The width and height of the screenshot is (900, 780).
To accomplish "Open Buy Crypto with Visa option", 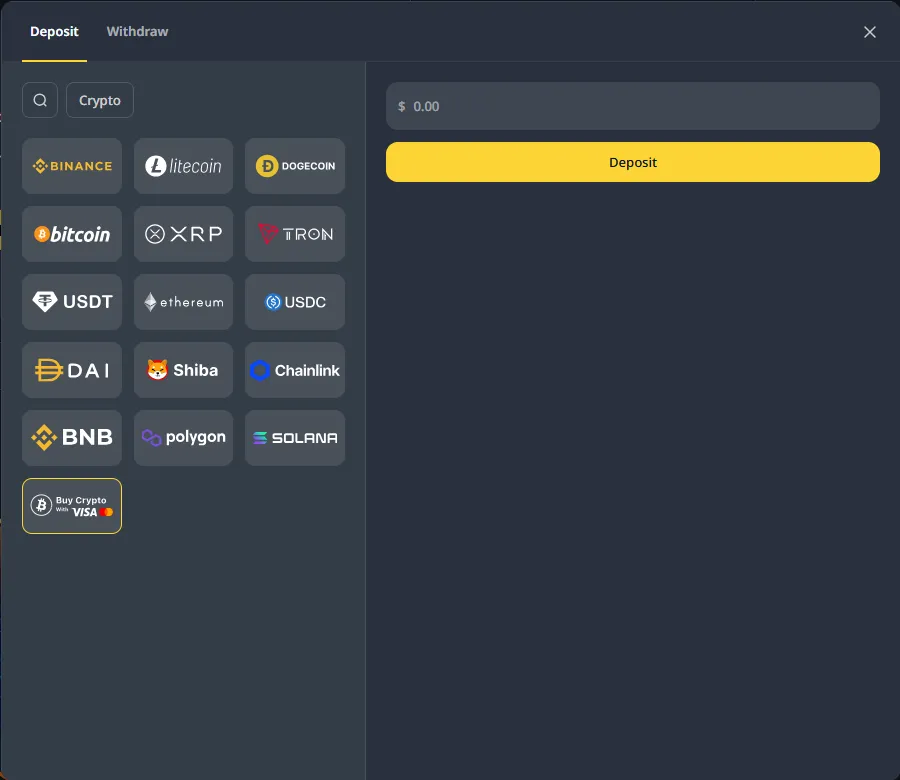I will 72,506.
